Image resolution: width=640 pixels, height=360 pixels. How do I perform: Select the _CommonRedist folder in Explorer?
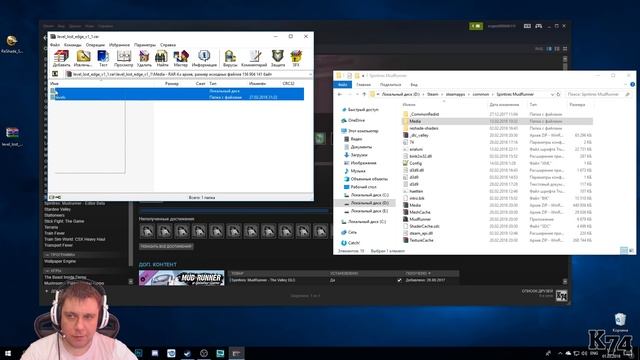click(x=424, y=114)
